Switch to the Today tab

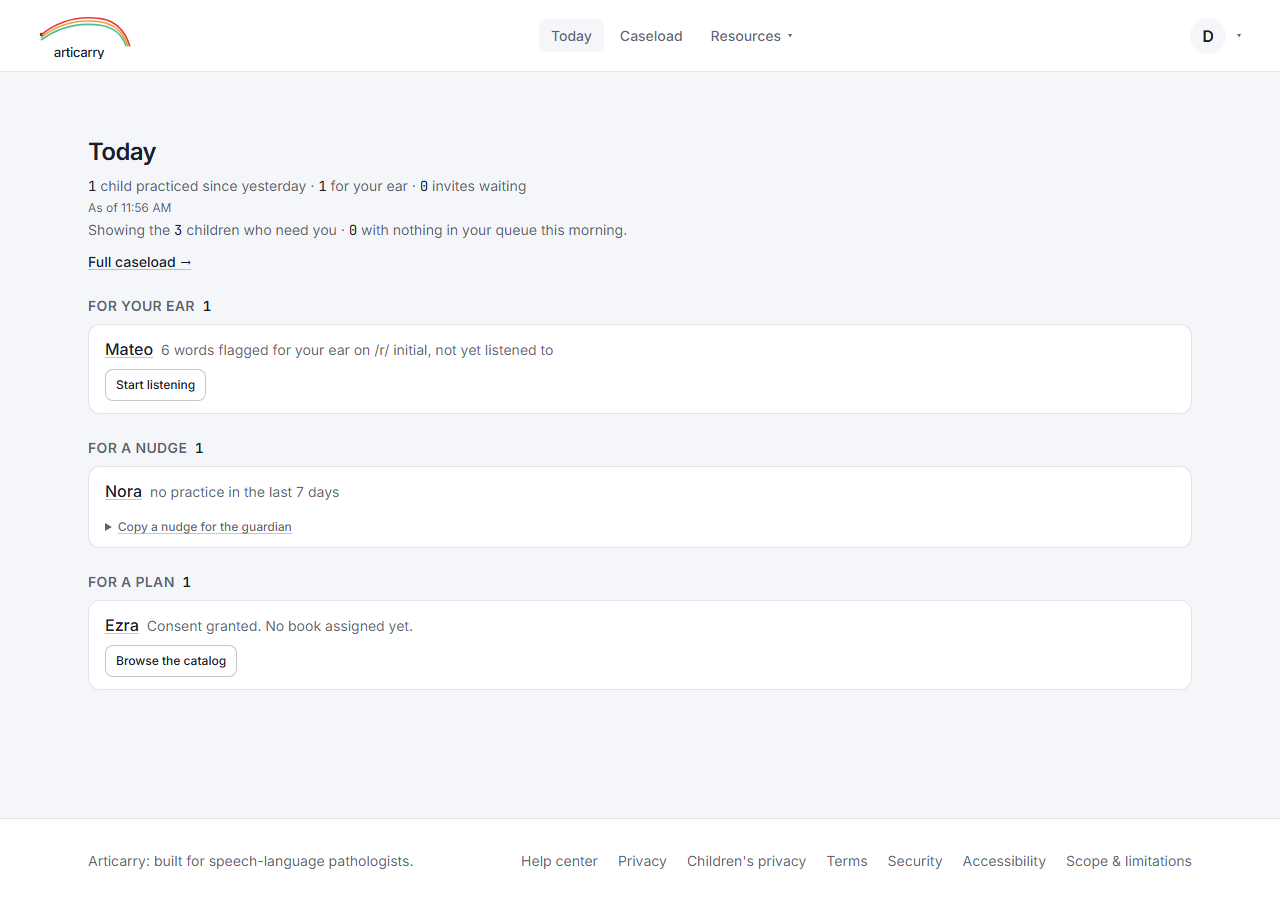(571, 36)
